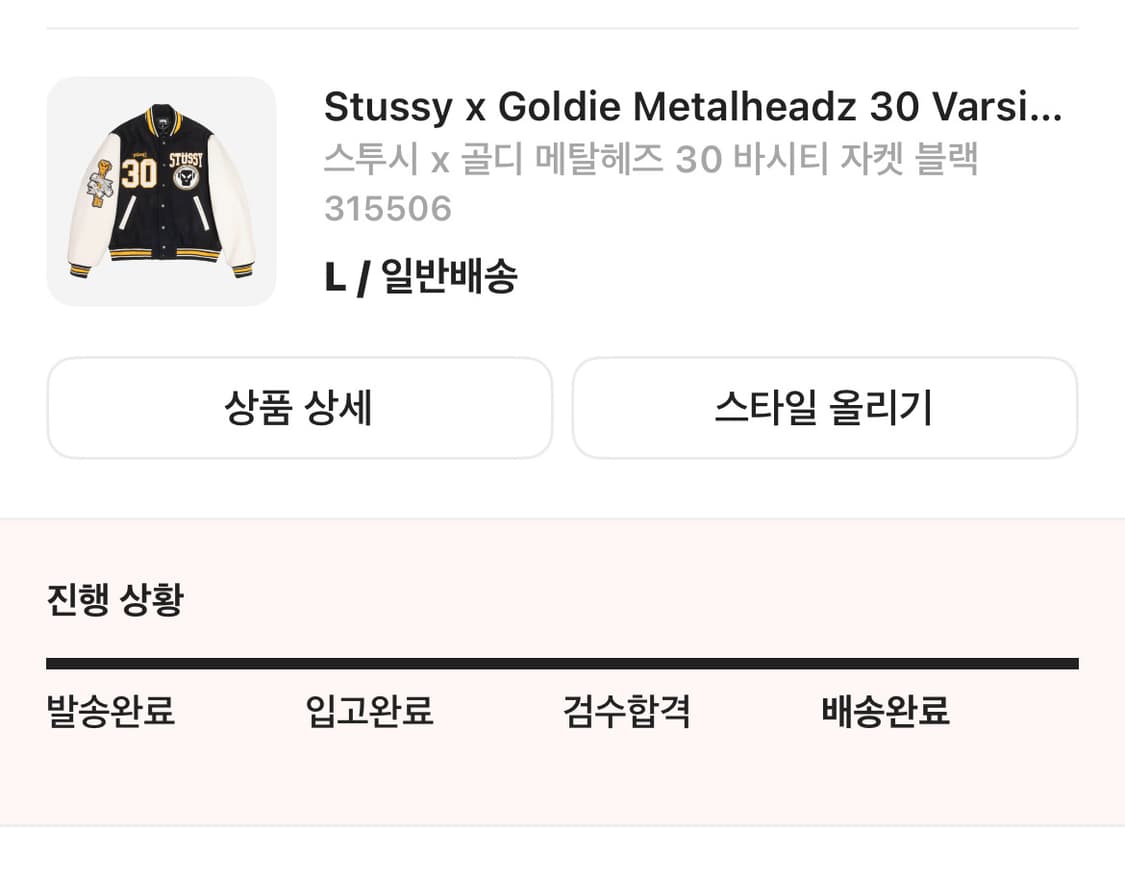Tap the 검수합격 inspection step
The height and width of the screenshot is (886, 1125).
click(x=627, y=712)
